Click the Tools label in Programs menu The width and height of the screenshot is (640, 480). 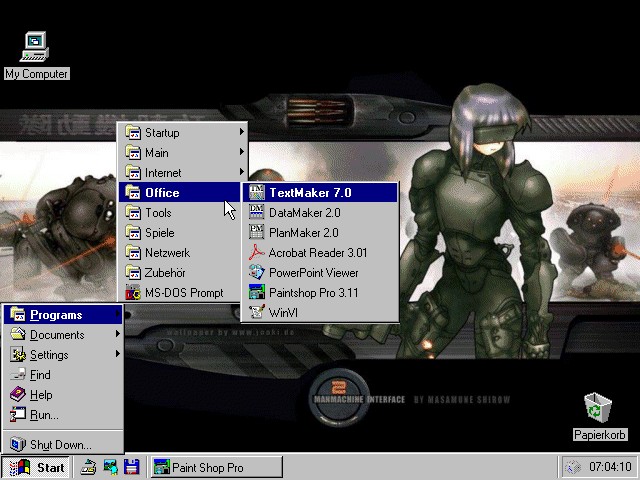158,213
